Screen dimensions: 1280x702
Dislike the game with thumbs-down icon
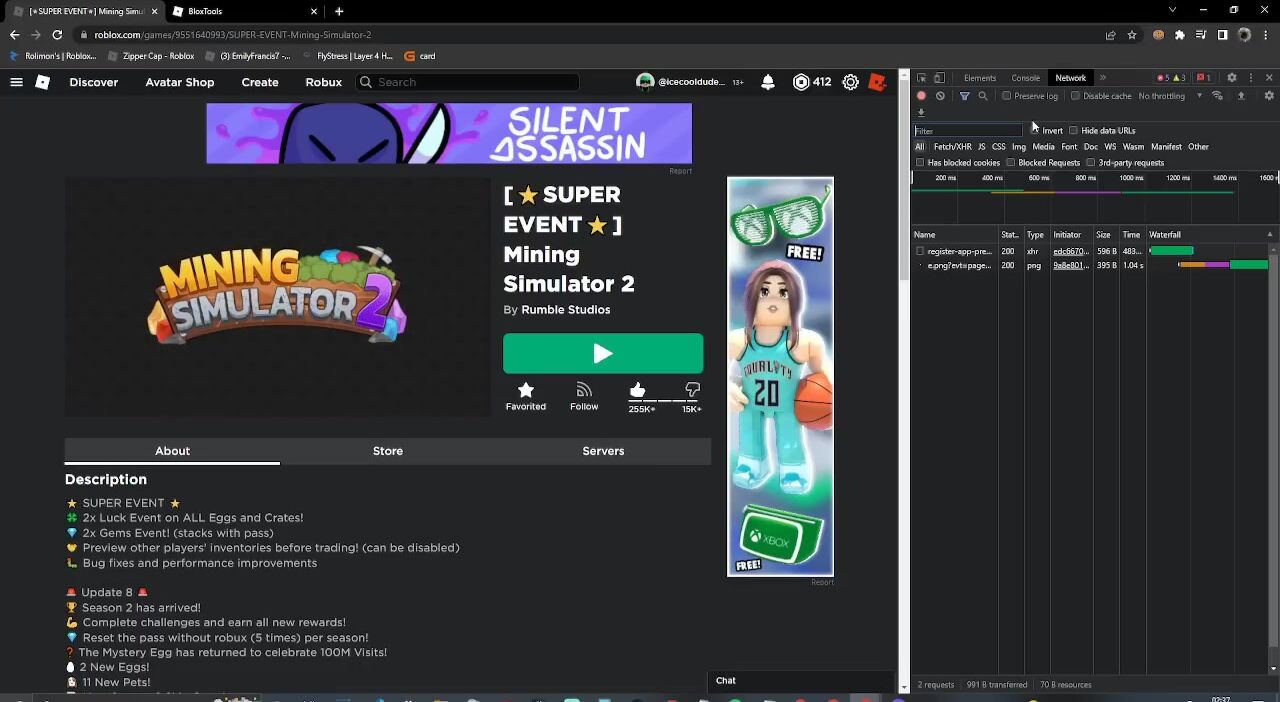pos(692,390)
